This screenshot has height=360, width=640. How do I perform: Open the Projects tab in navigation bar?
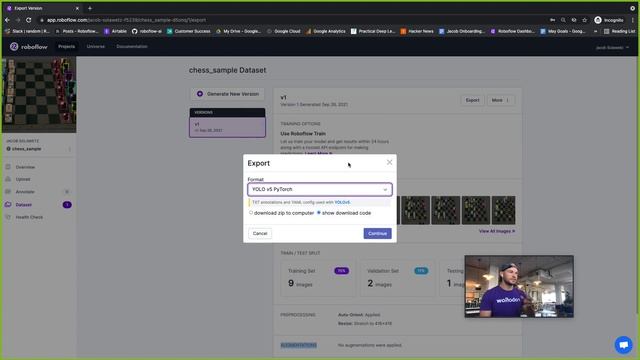pos(67,47)
